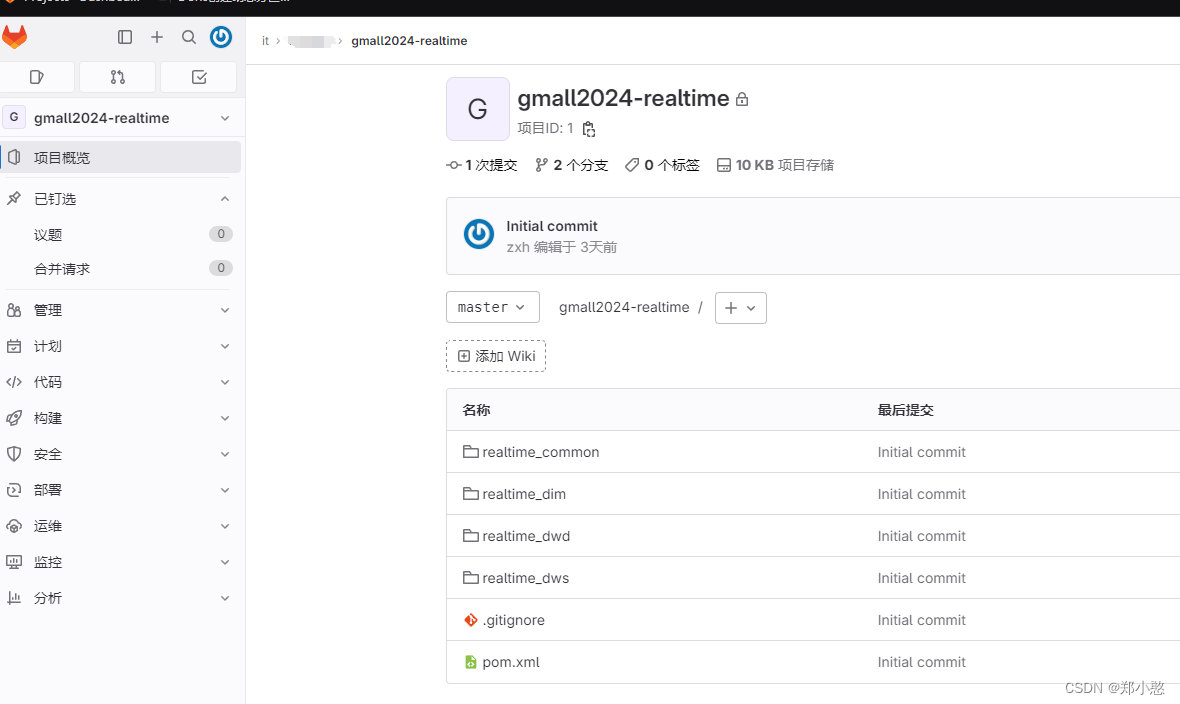Open the .gitignore file name
The height and width of the screenshot is (704, 1180).
point(513,620)
